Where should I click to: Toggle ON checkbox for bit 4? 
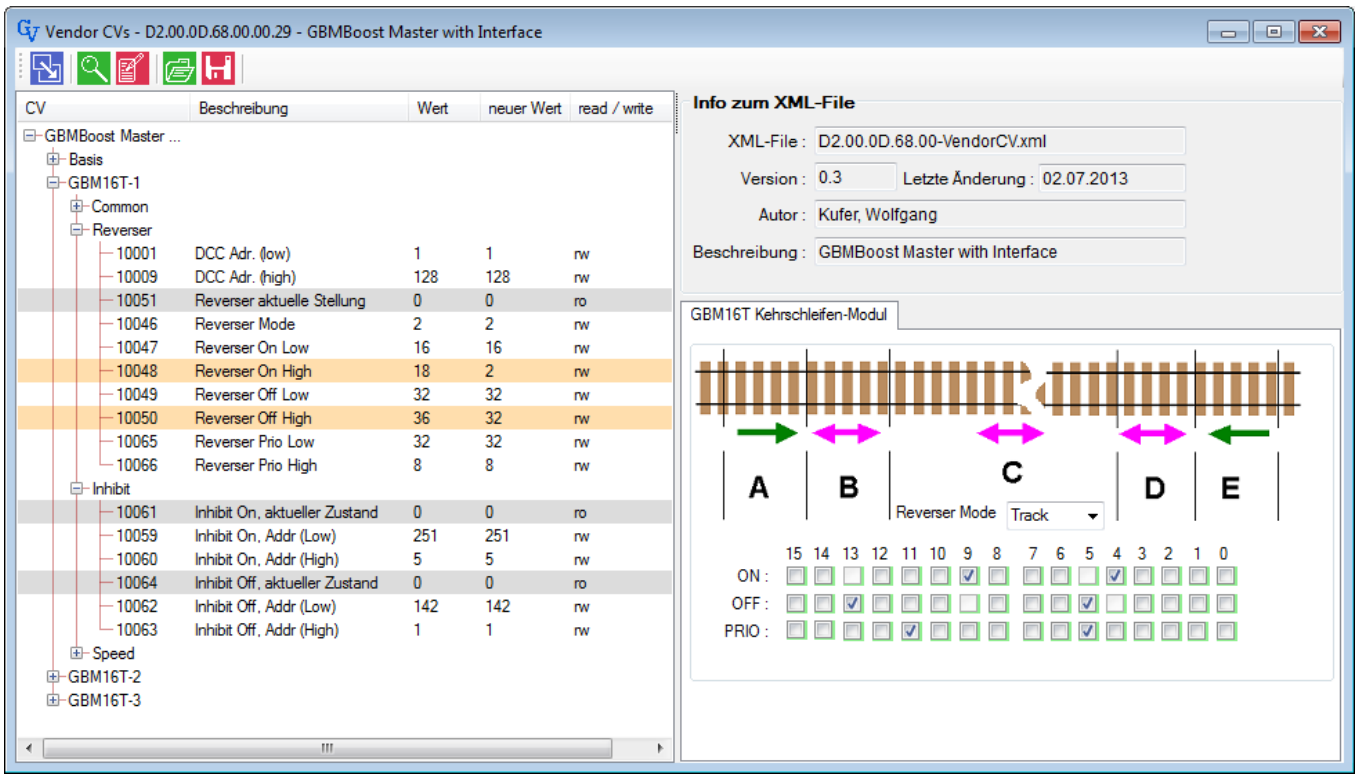click(x=1116, y=575)
